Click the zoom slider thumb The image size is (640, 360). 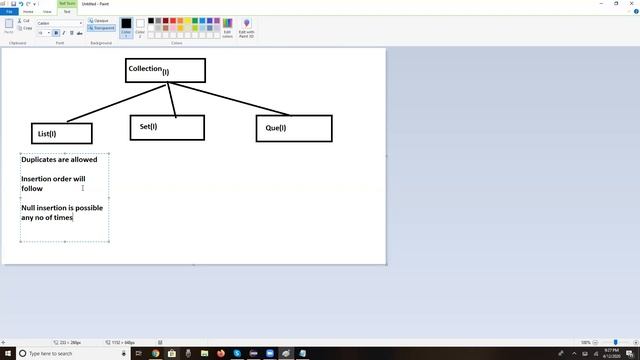click(616, 342)
